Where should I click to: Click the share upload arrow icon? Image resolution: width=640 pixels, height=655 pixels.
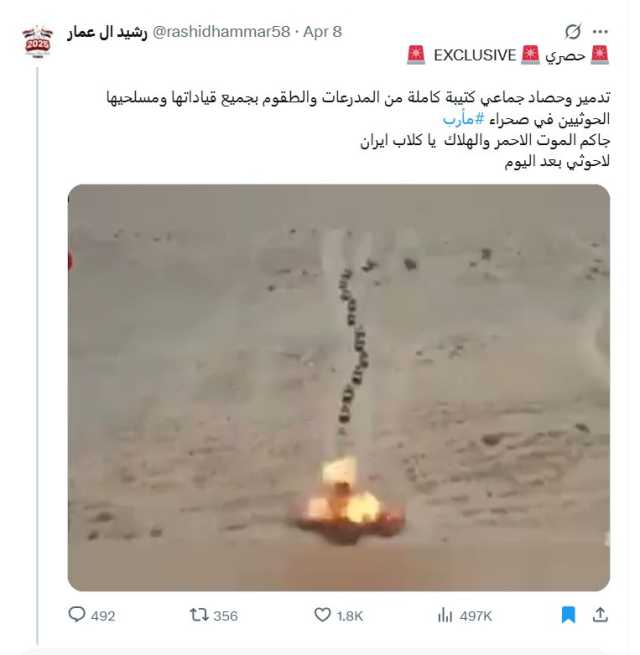point(600,615)
